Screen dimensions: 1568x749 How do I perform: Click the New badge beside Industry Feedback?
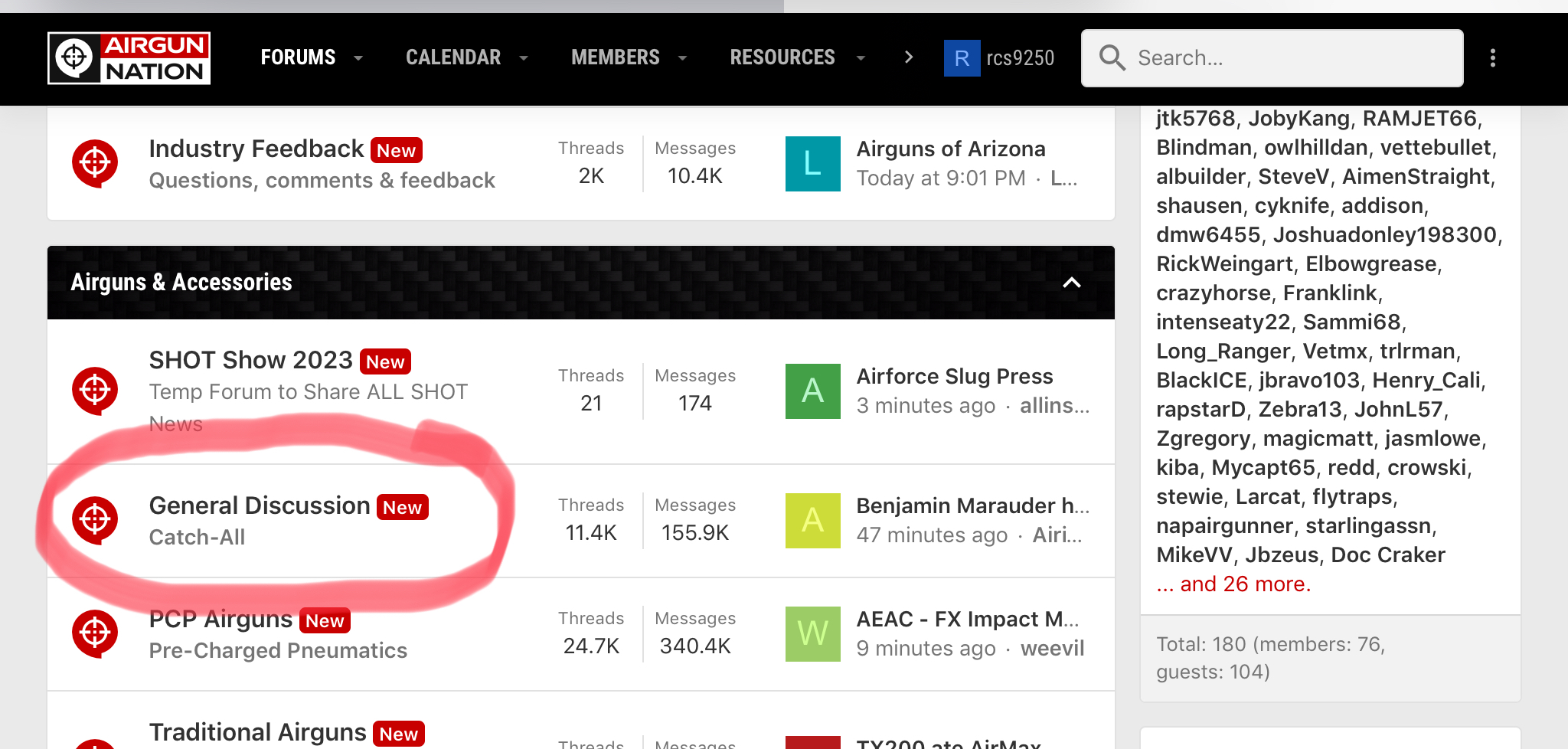tap(397, 150)
